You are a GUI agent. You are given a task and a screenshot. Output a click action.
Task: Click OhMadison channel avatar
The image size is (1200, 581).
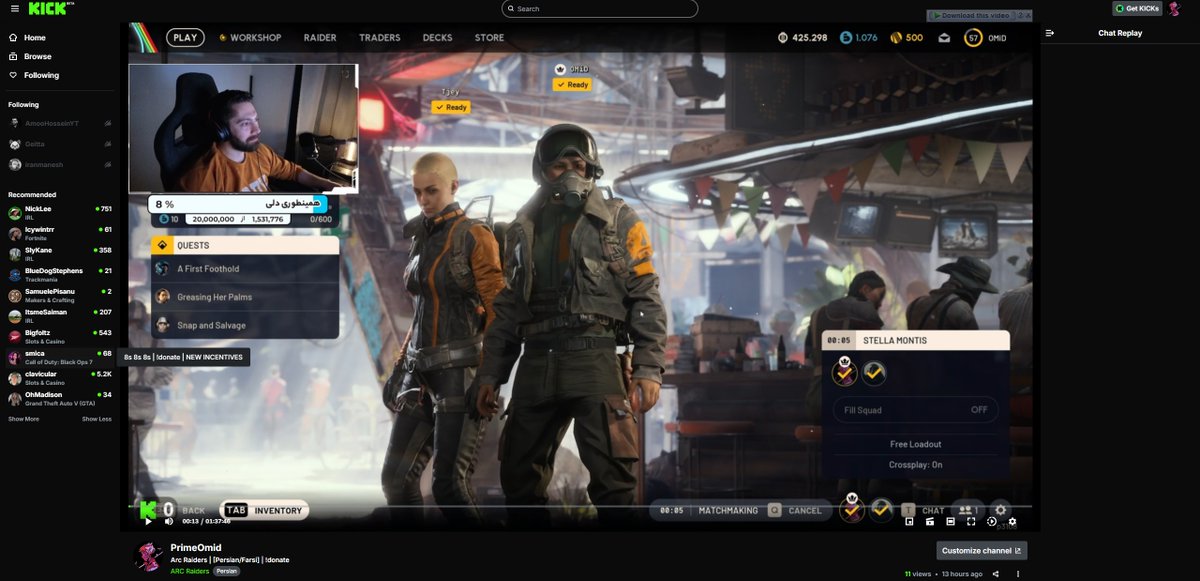(x=14, y=397)
